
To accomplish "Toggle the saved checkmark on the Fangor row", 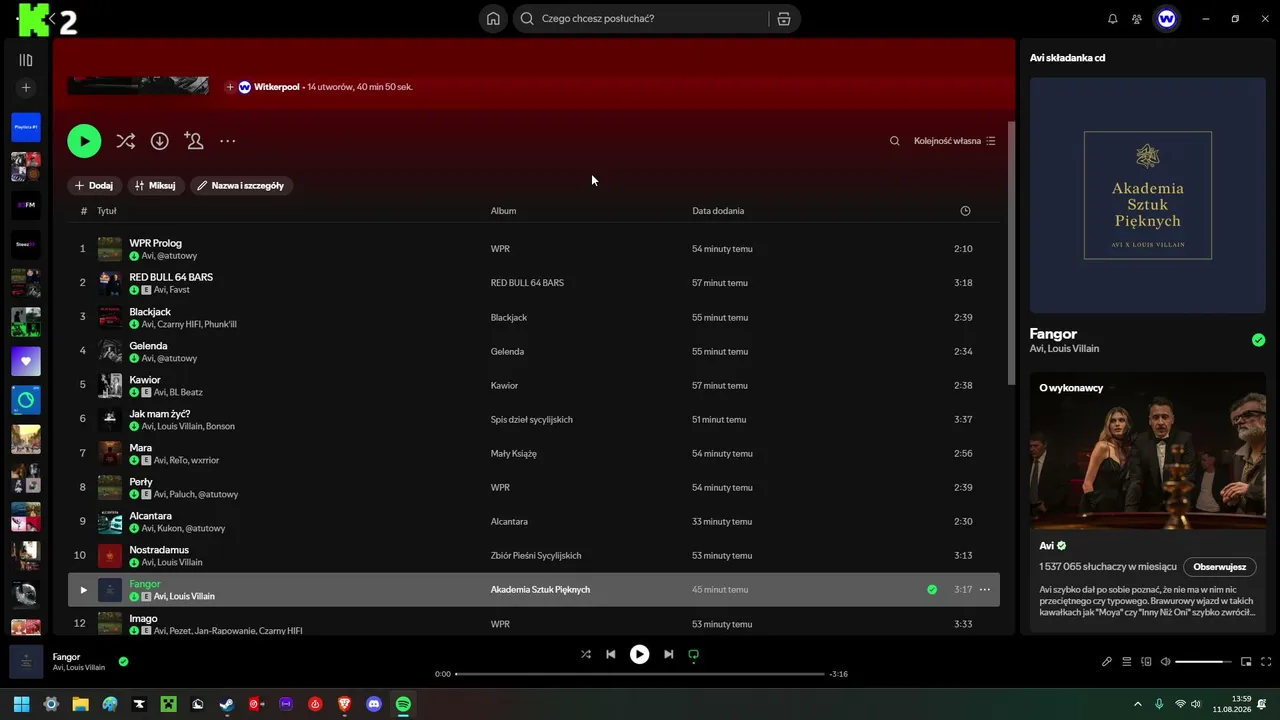I will [932, 590].
